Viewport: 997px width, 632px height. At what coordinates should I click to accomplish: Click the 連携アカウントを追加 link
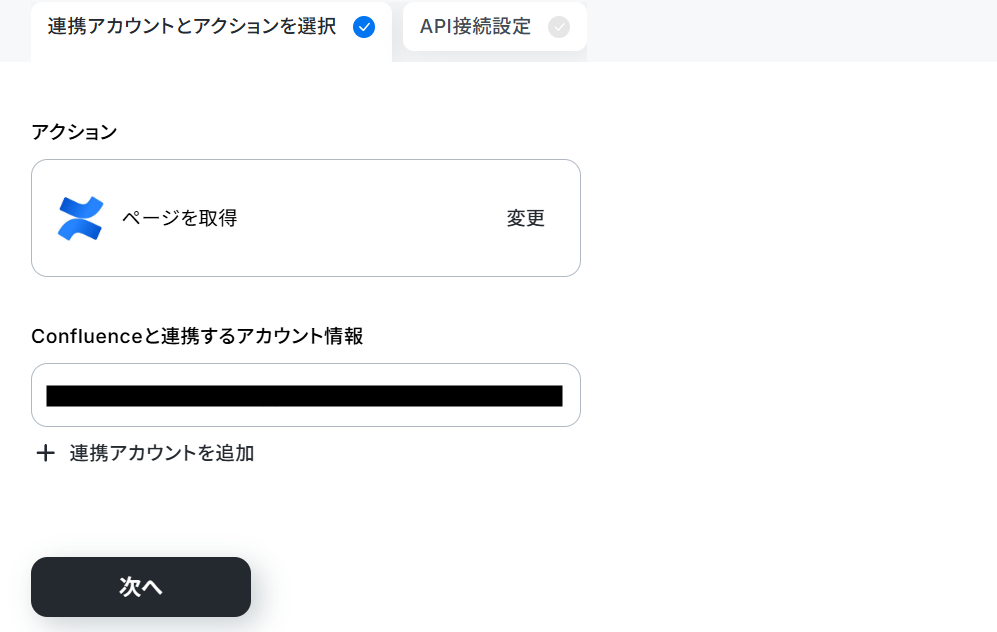tap(162, 453)
